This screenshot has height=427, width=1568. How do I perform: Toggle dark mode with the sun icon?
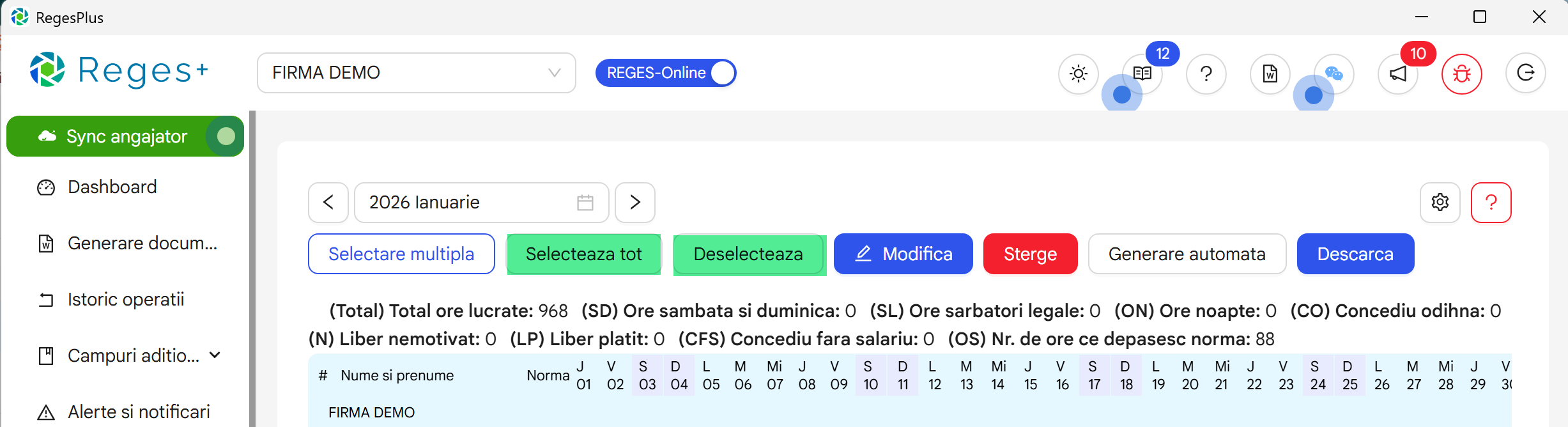pyautogui.click(x=1079, y=74)
